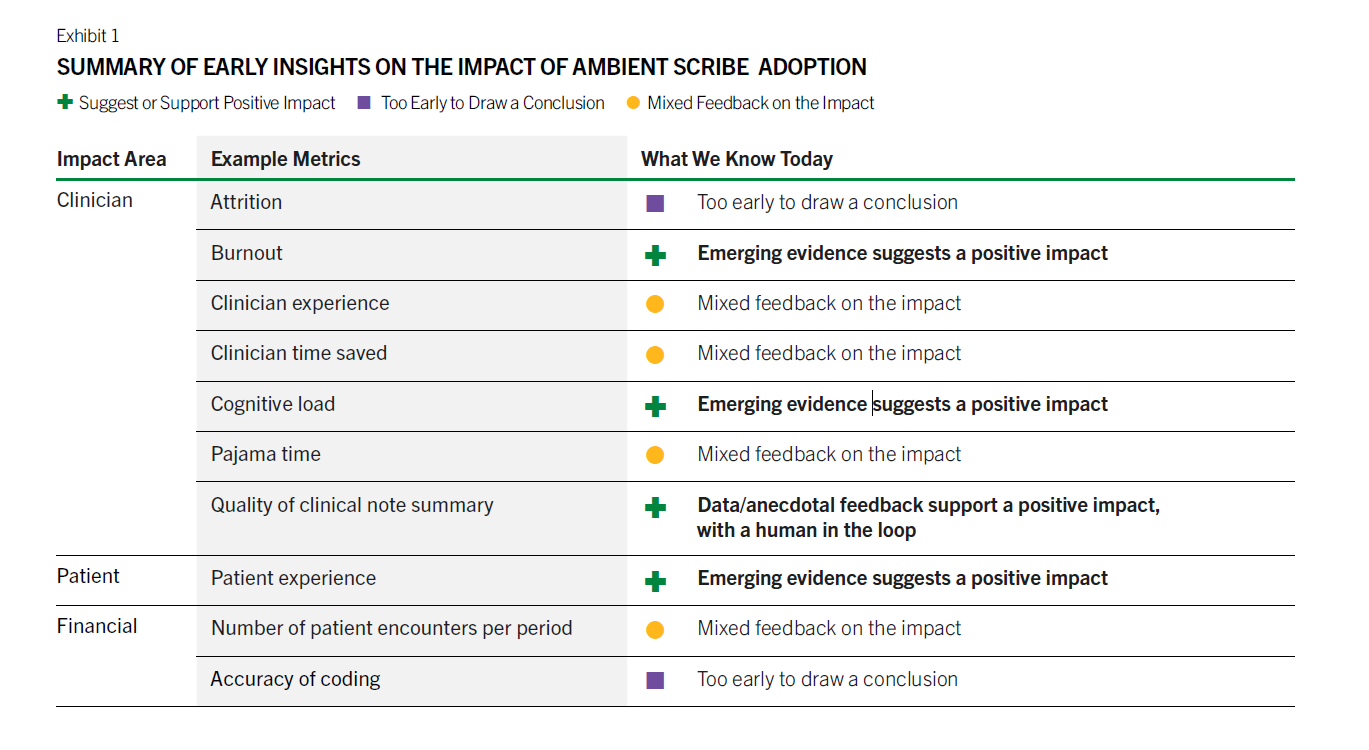Image resolution: width=1369 pixels, height=750 pixels.
Task: Click the Example Metrics column header
Action: [285, 159]
